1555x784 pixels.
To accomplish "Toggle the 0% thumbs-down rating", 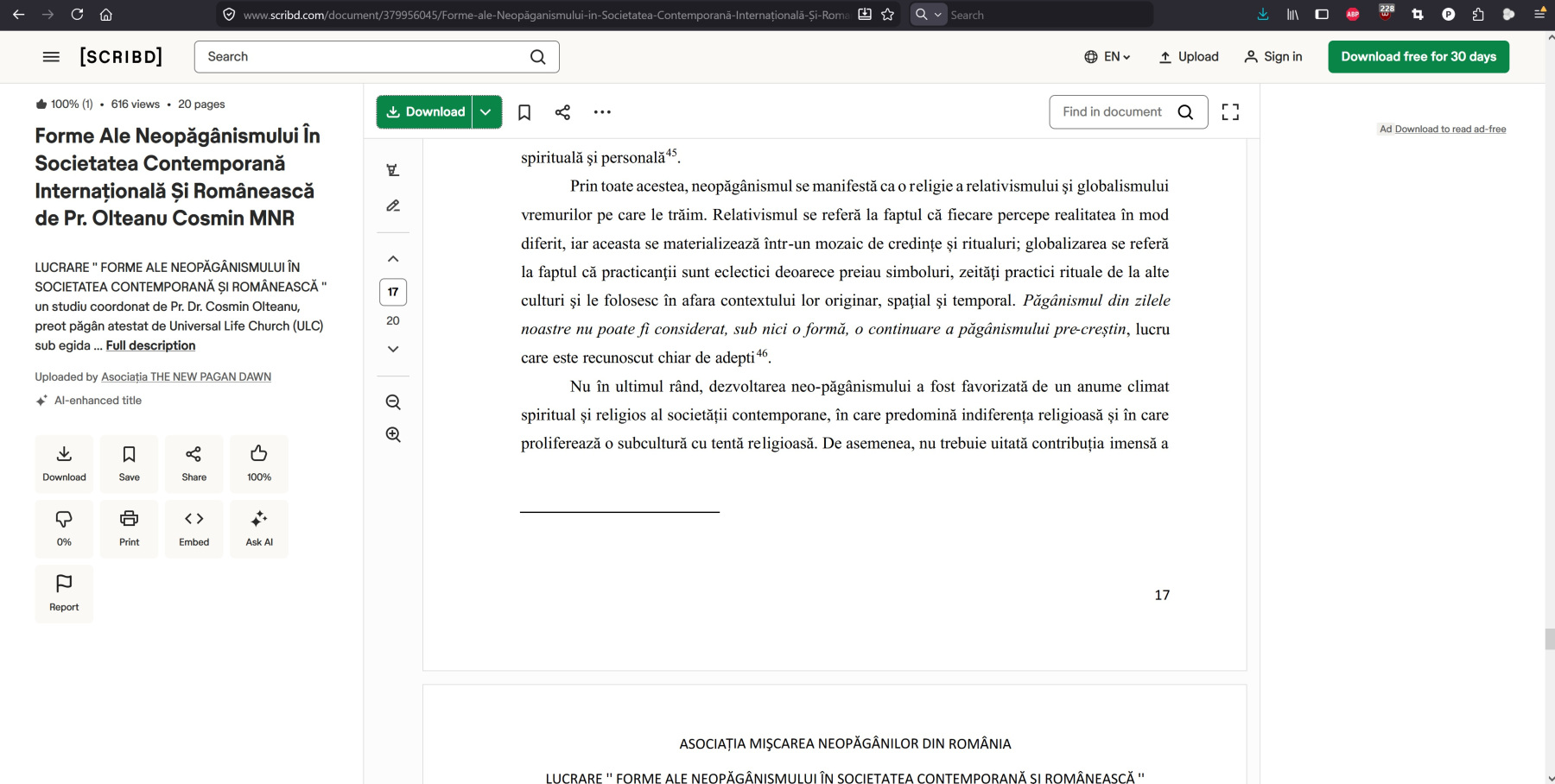I will (64, 528).
